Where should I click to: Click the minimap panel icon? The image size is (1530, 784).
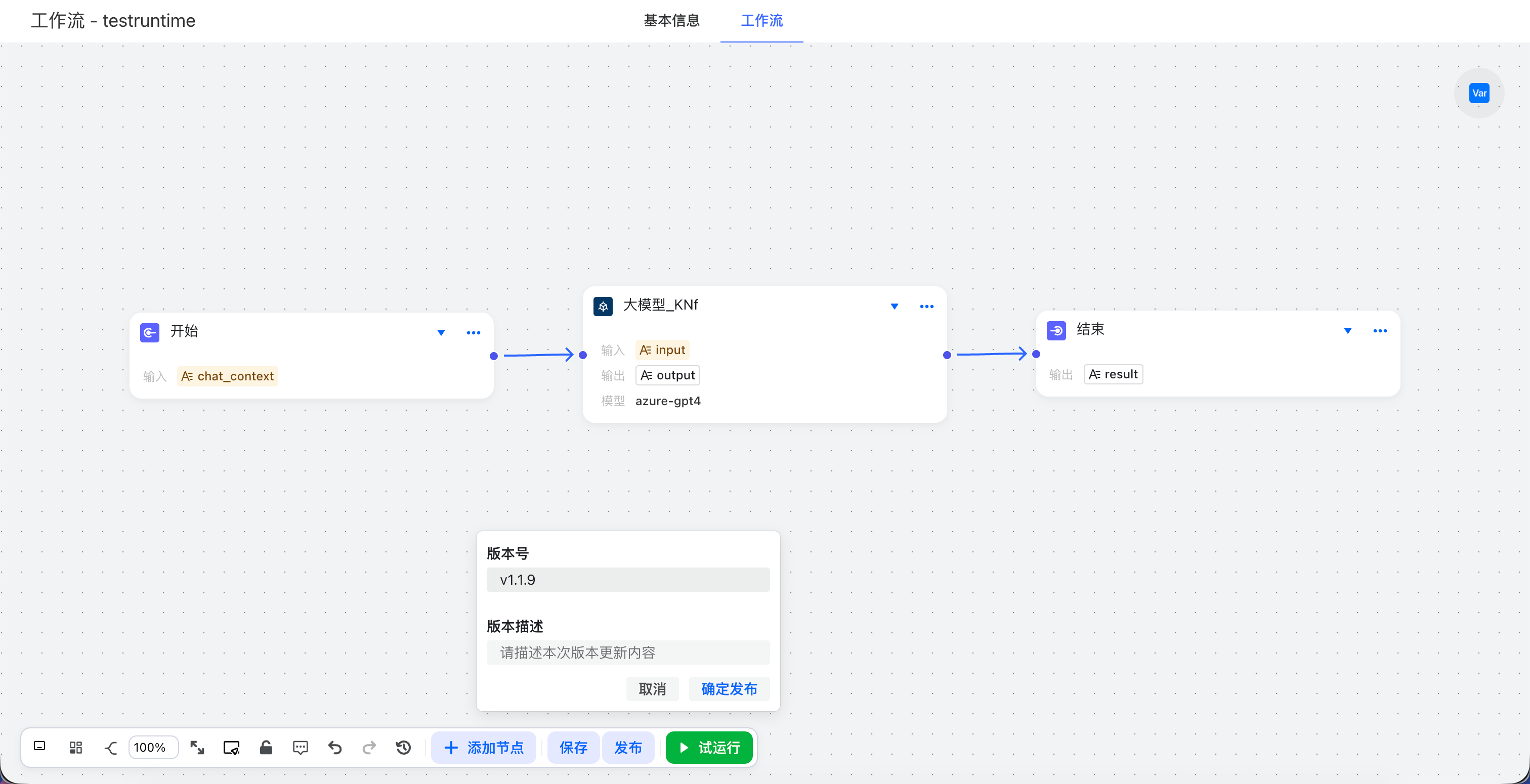(40, 746)
